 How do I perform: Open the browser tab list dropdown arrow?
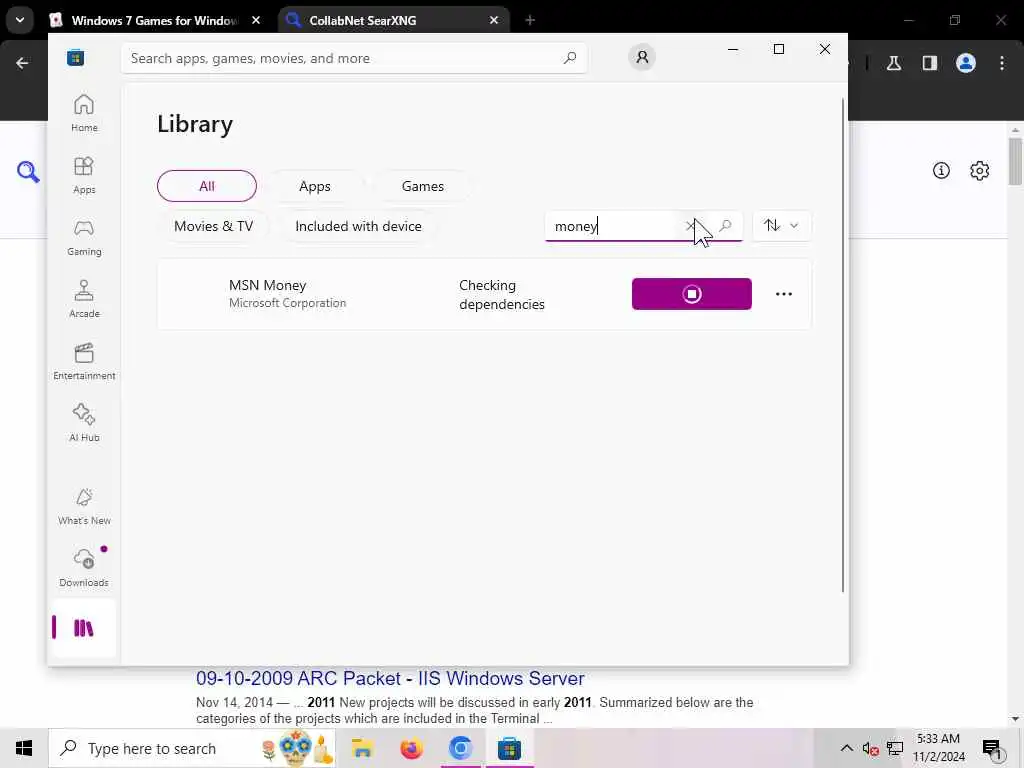click(20, 20)
